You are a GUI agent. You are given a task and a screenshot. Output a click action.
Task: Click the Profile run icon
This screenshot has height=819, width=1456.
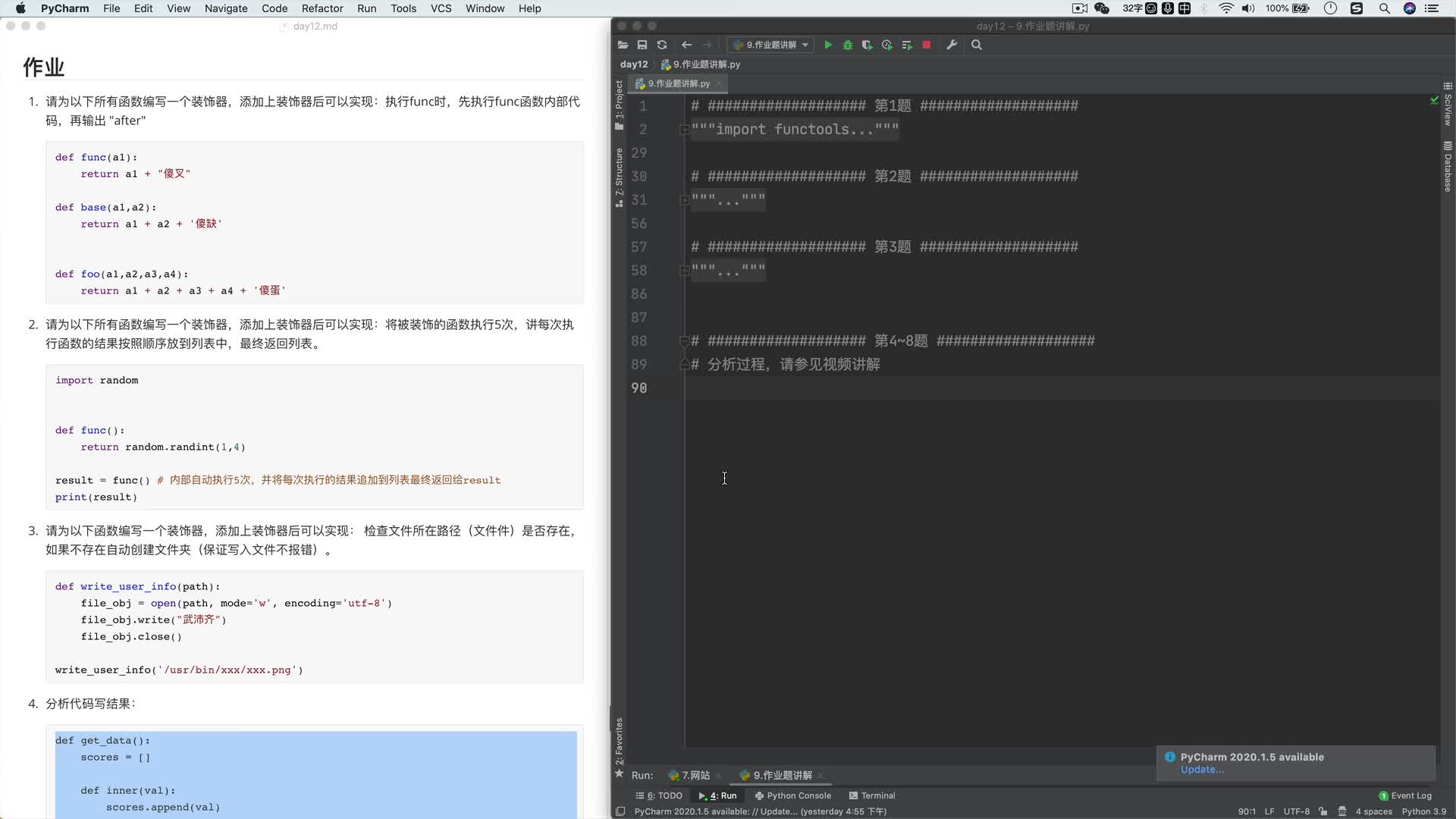coord(887,45)
